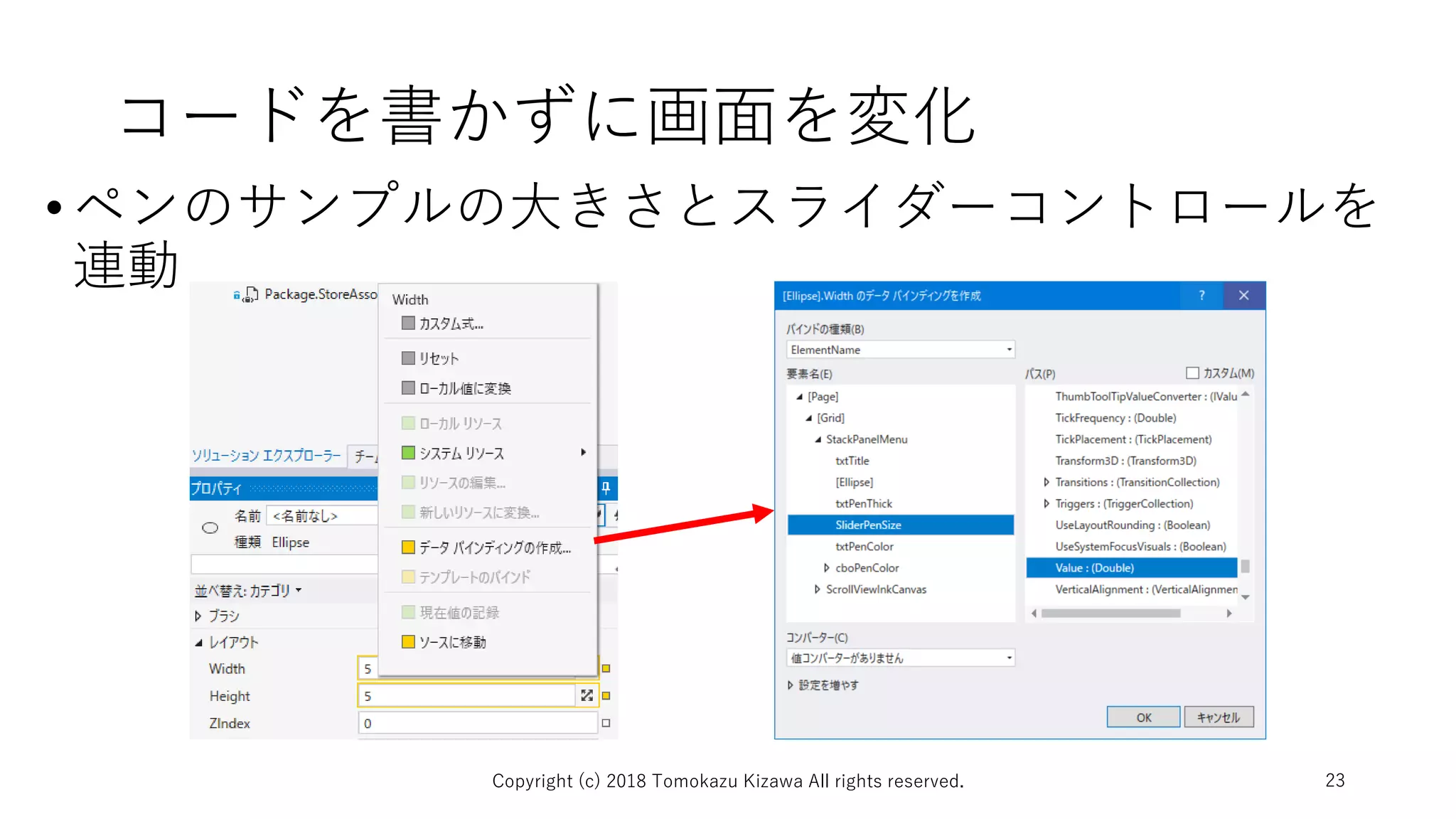Image resolution: width=1456 pixels, height=819 pixels.
Task: Choose ソースに移動 menu entry
Action: pyautogui.click(x=452, y=642)
